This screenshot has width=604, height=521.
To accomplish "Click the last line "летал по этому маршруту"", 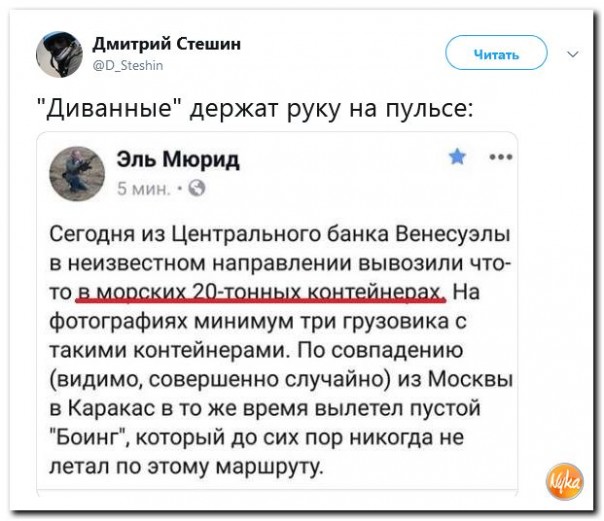I will (x=188, y=466).
